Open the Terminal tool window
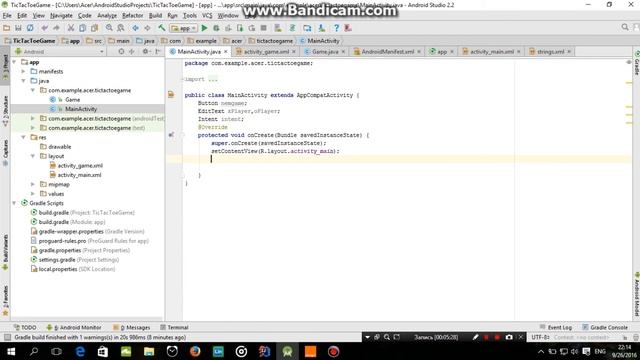The height and width of the screenshot is (360, 640). tap(174, 327)
